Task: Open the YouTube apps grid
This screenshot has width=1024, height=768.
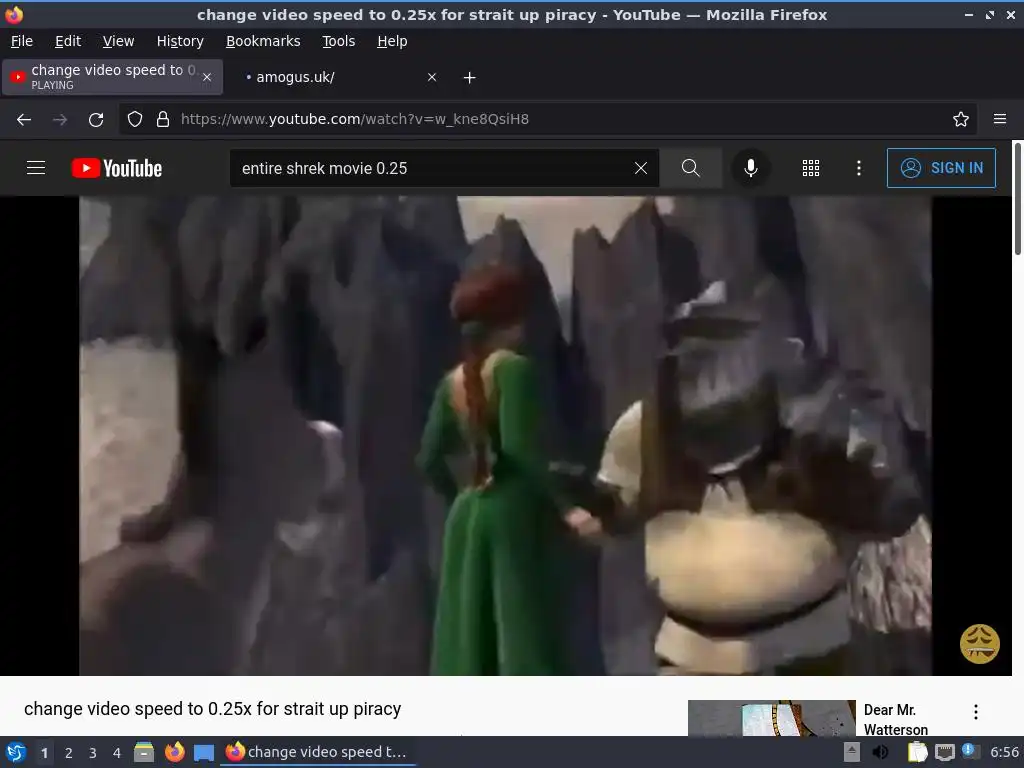Action: [810, 168]
